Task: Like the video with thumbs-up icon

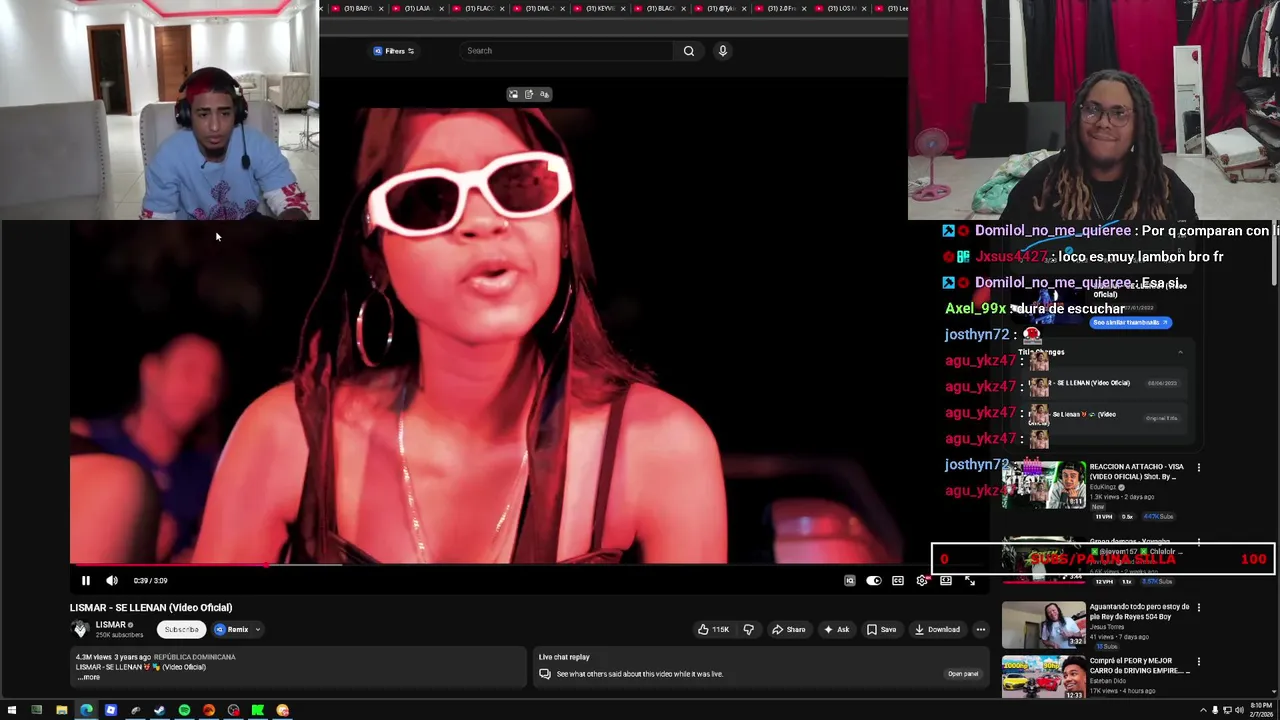Action: click(x=714, y=629)
